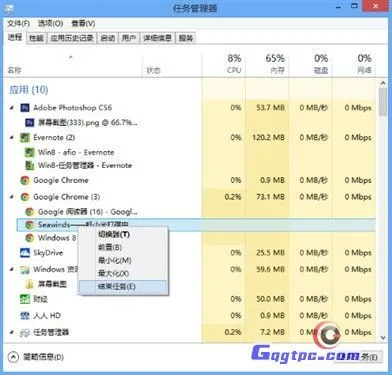This screenshot has height=375, width=392.
Task: Click the scrollbar down arrow
Action: pos(383,337)
